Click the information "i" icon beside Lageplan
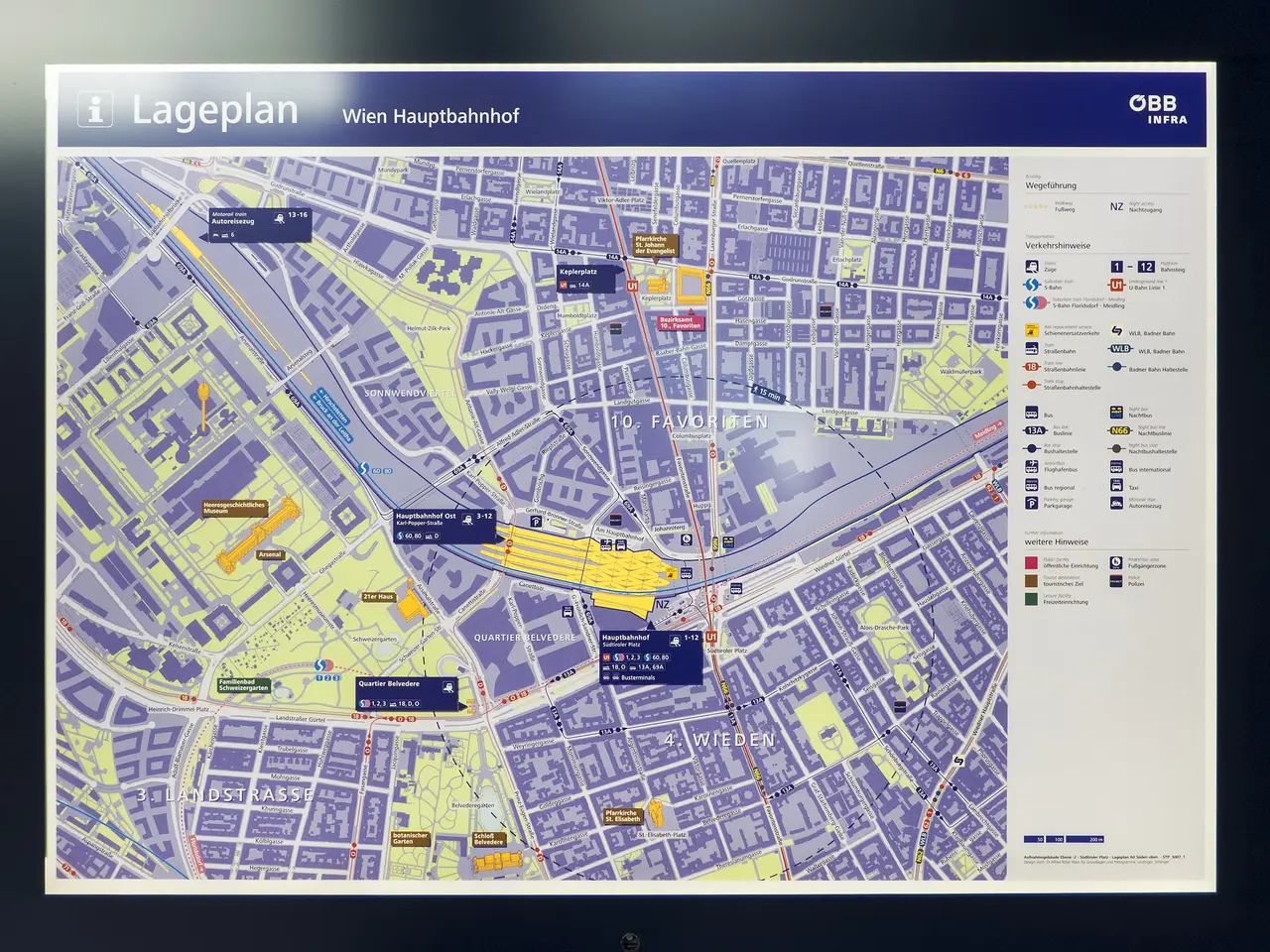This screenshot has height=952, width=1270. 95,110
